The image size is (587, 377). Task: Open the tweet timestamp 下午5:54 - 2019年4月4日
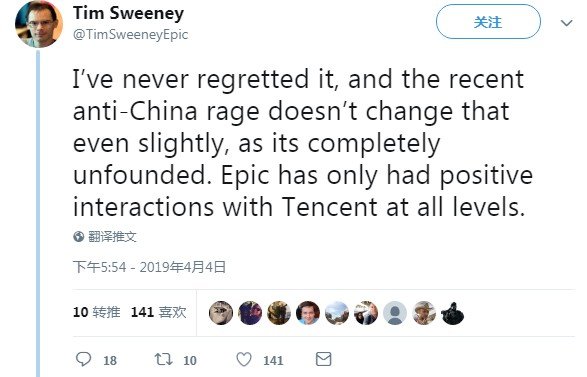click(x=149, y=267)
